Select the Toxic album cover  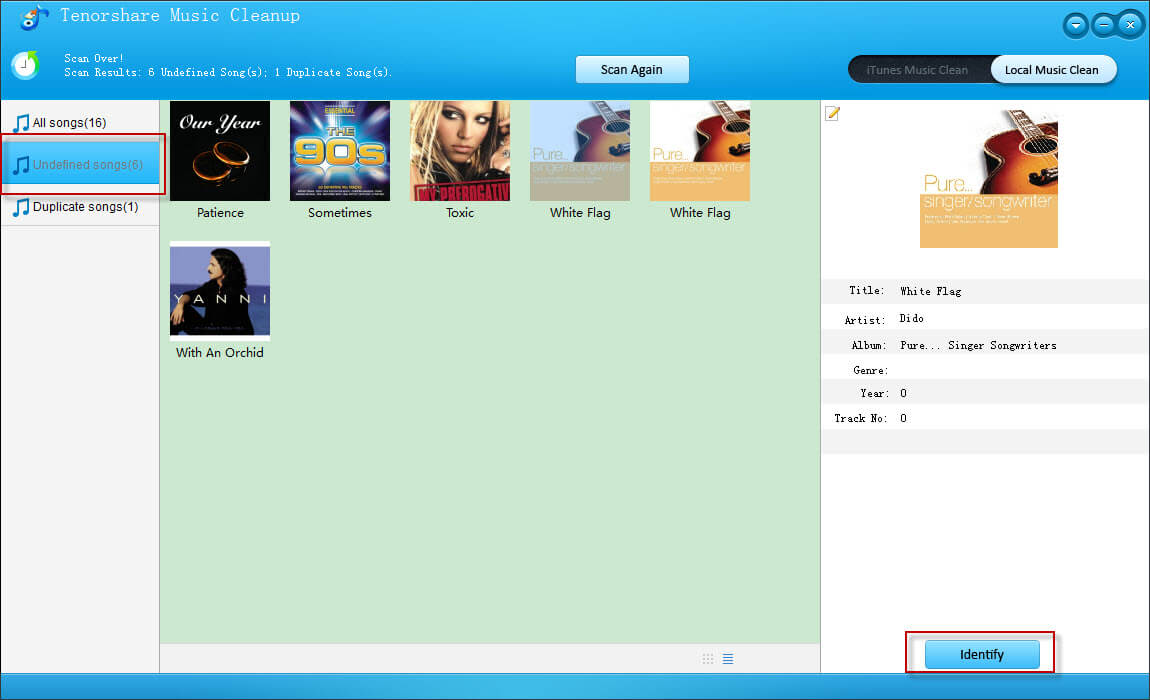click(x=460, y=150)
